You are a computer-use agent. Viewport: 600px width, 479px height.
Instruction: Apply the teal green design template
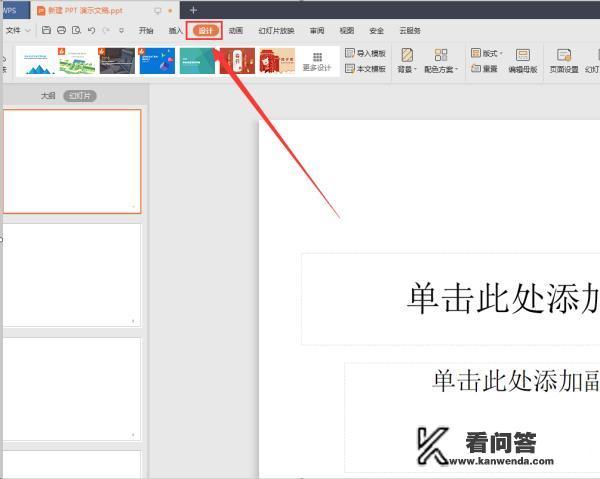(x=197, y=61)
